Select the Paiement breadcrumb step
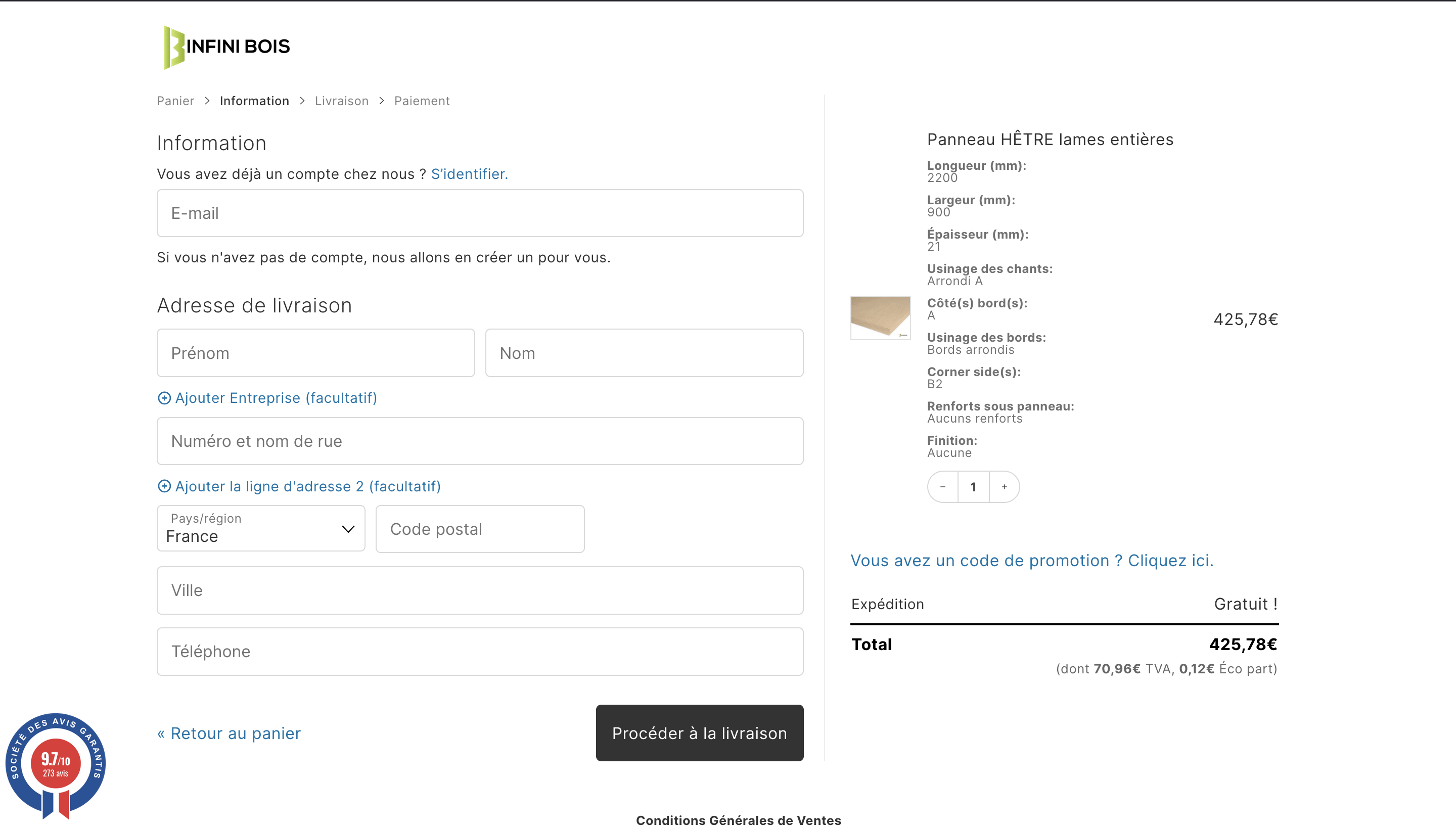This screenshot has height=826, width=1456. point(422,101)
